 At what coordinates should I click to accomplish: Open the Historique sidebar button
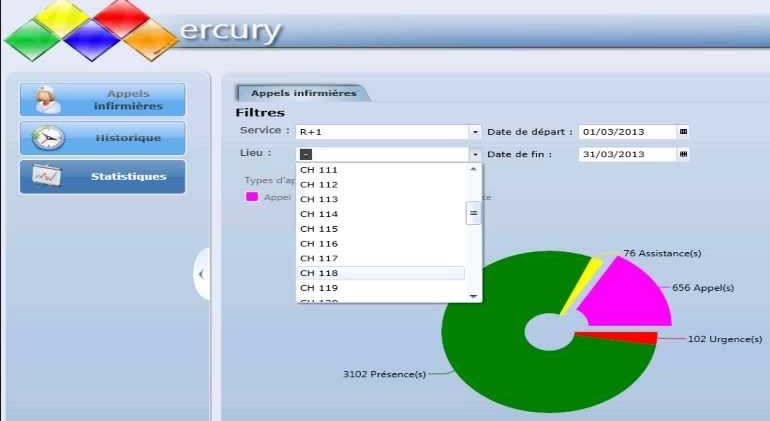[x=103, y=138]
